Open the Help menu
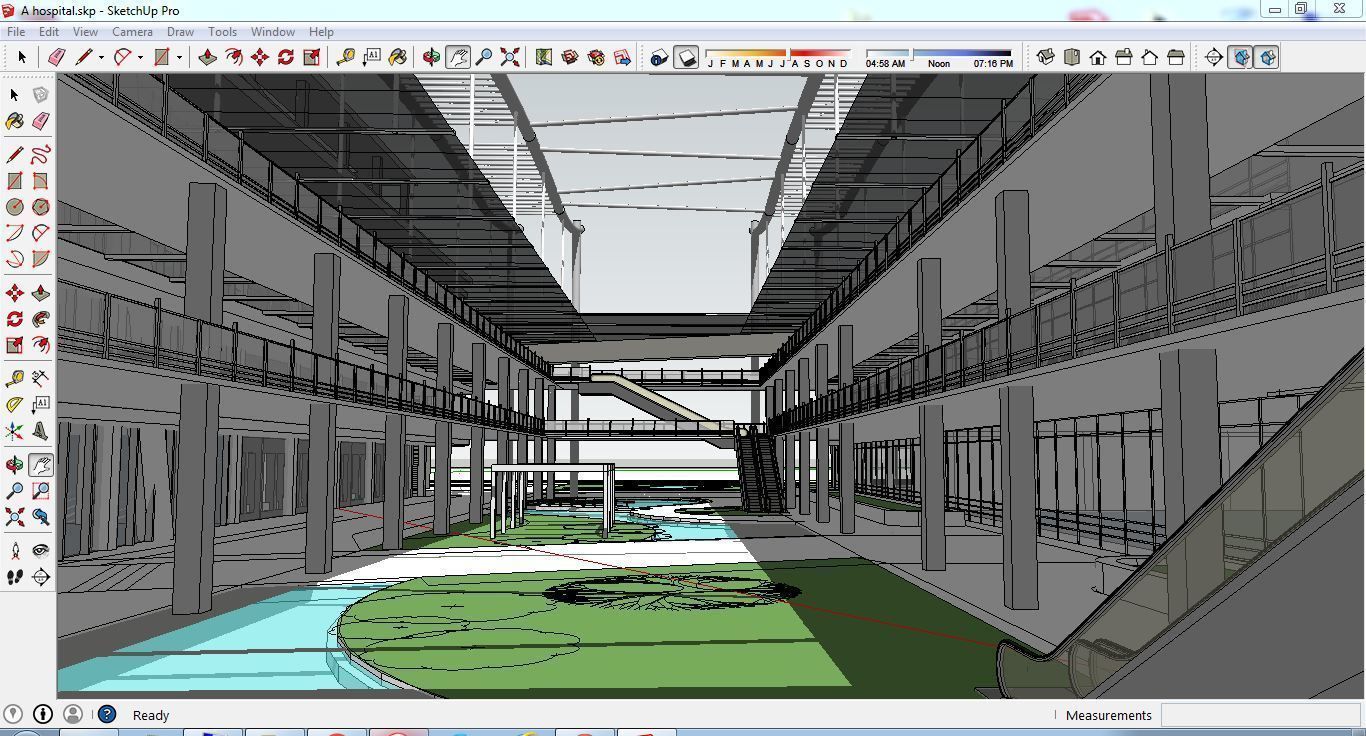The image size is (1366, 736). coord(321,31)
